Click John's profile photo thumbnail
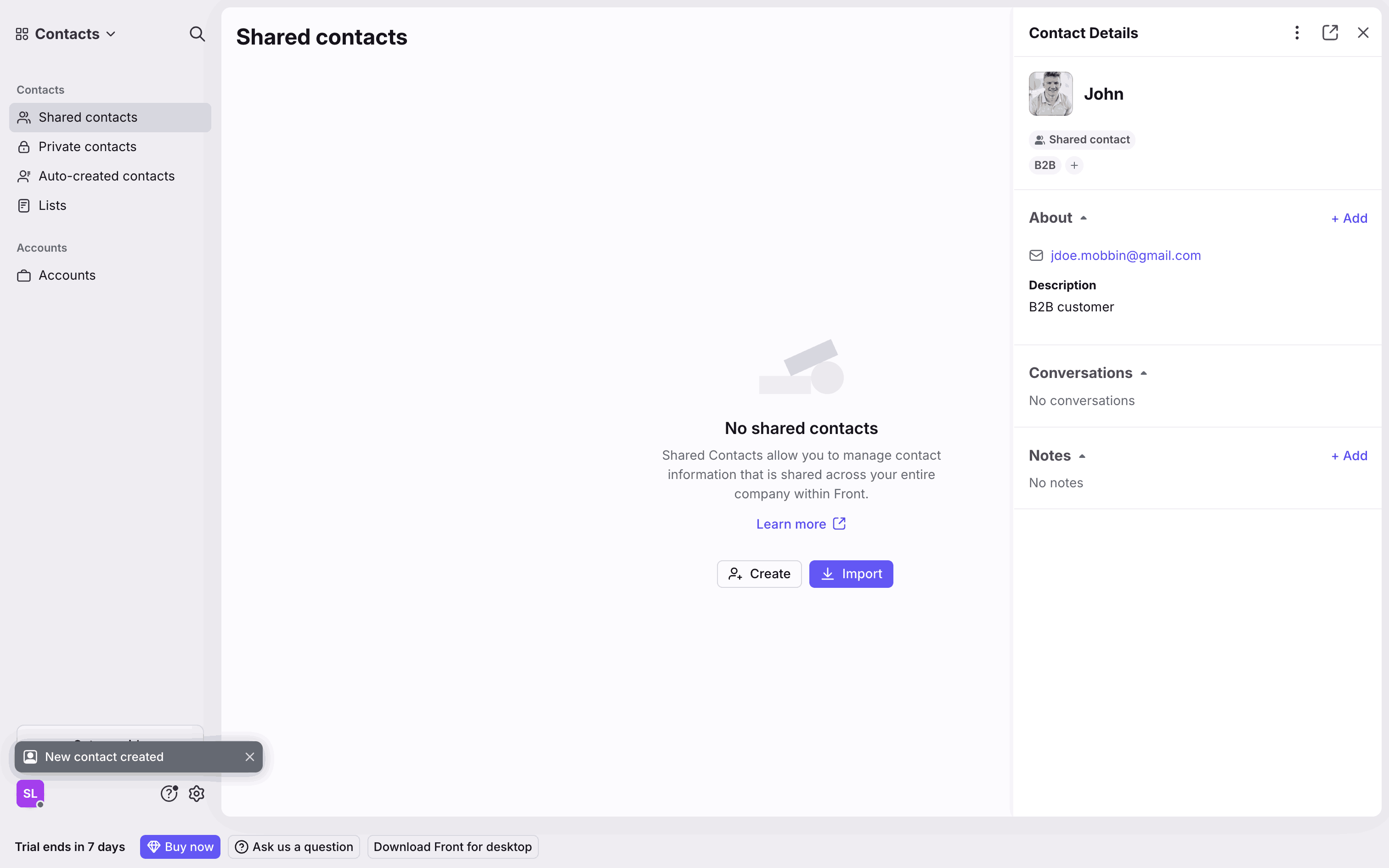This screenshot has height=868, width=1389. (1050, 94)
